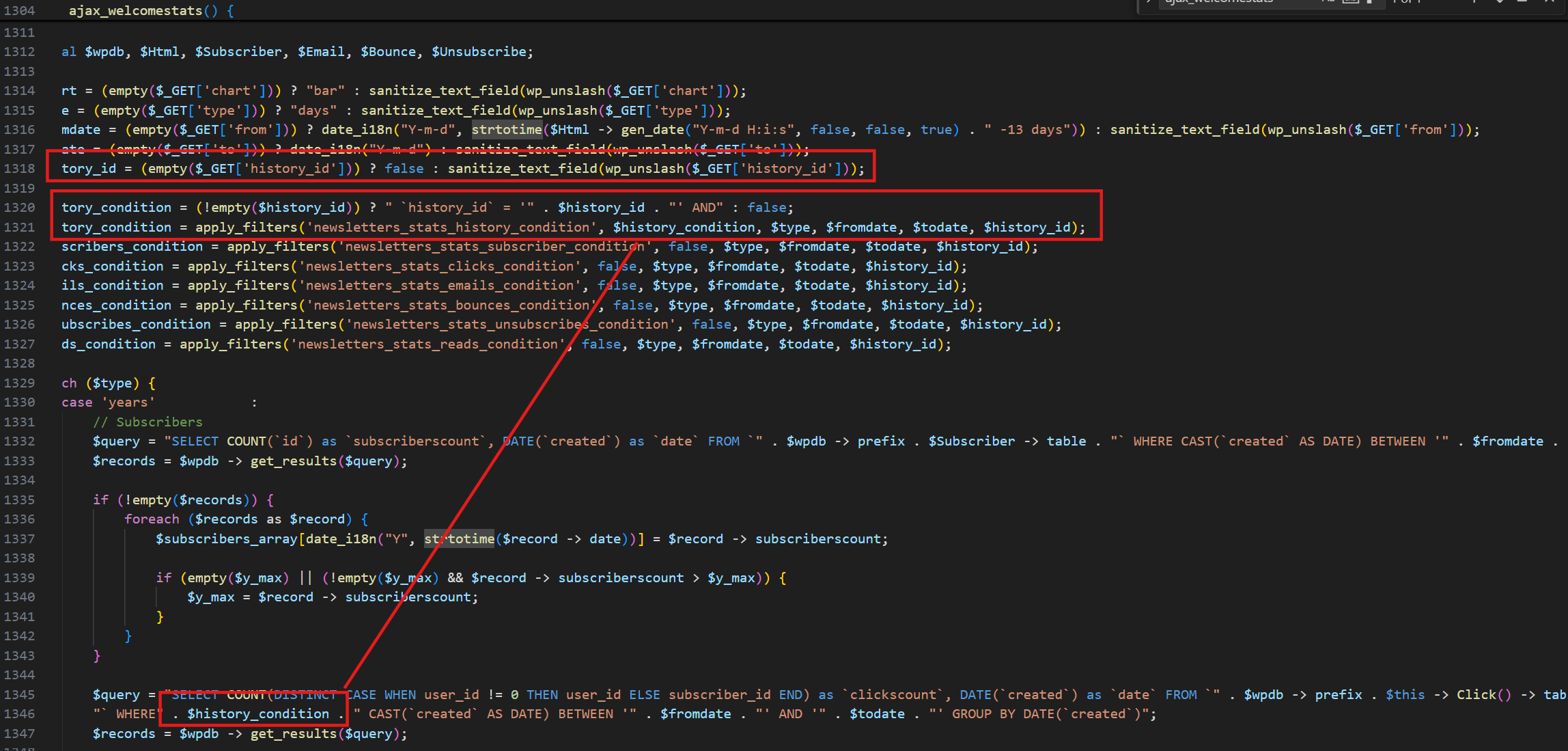
Task: Click $y_max assignment on line 1340
Action: (x=210, y=597)
